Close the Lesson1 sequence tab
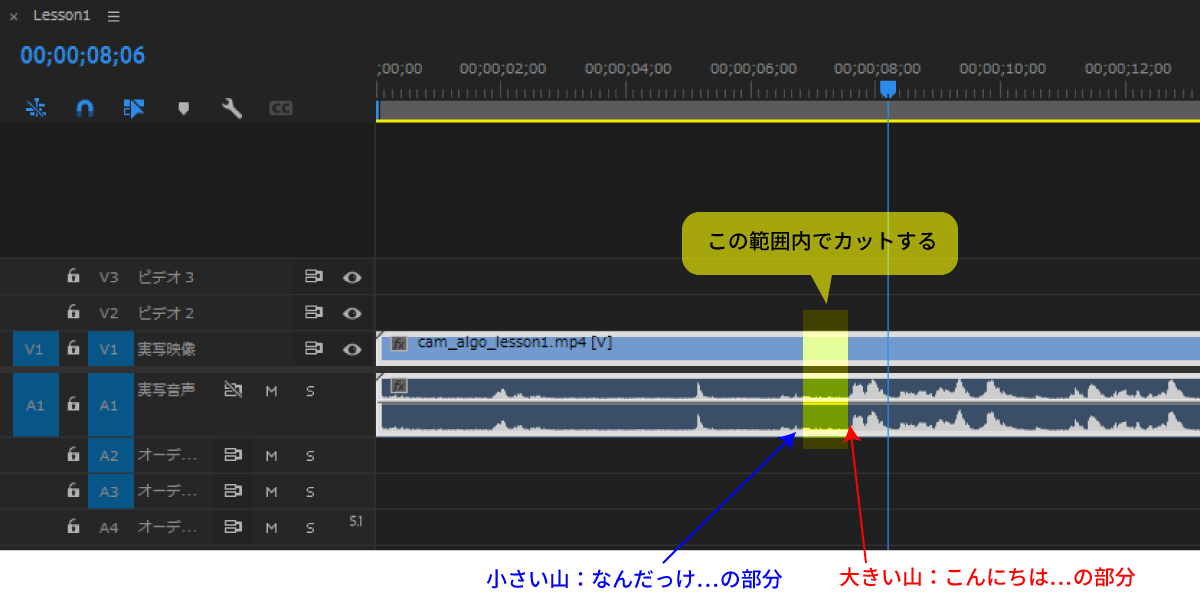The height and width of the screenshot is (600, 1200). pyautogui.click(x=13, y=16)
